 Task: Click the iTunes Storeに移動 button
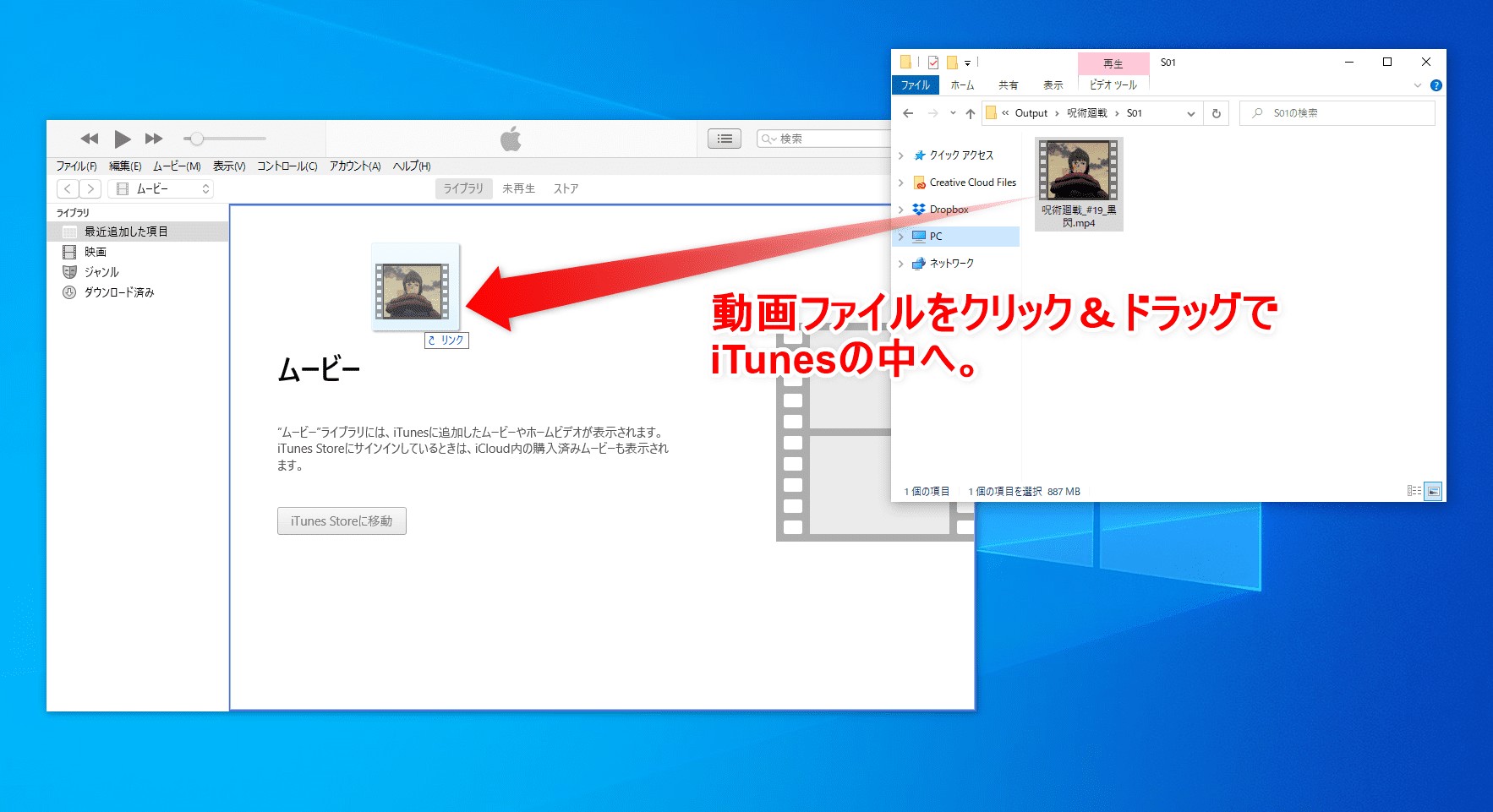tap(342, 521)
